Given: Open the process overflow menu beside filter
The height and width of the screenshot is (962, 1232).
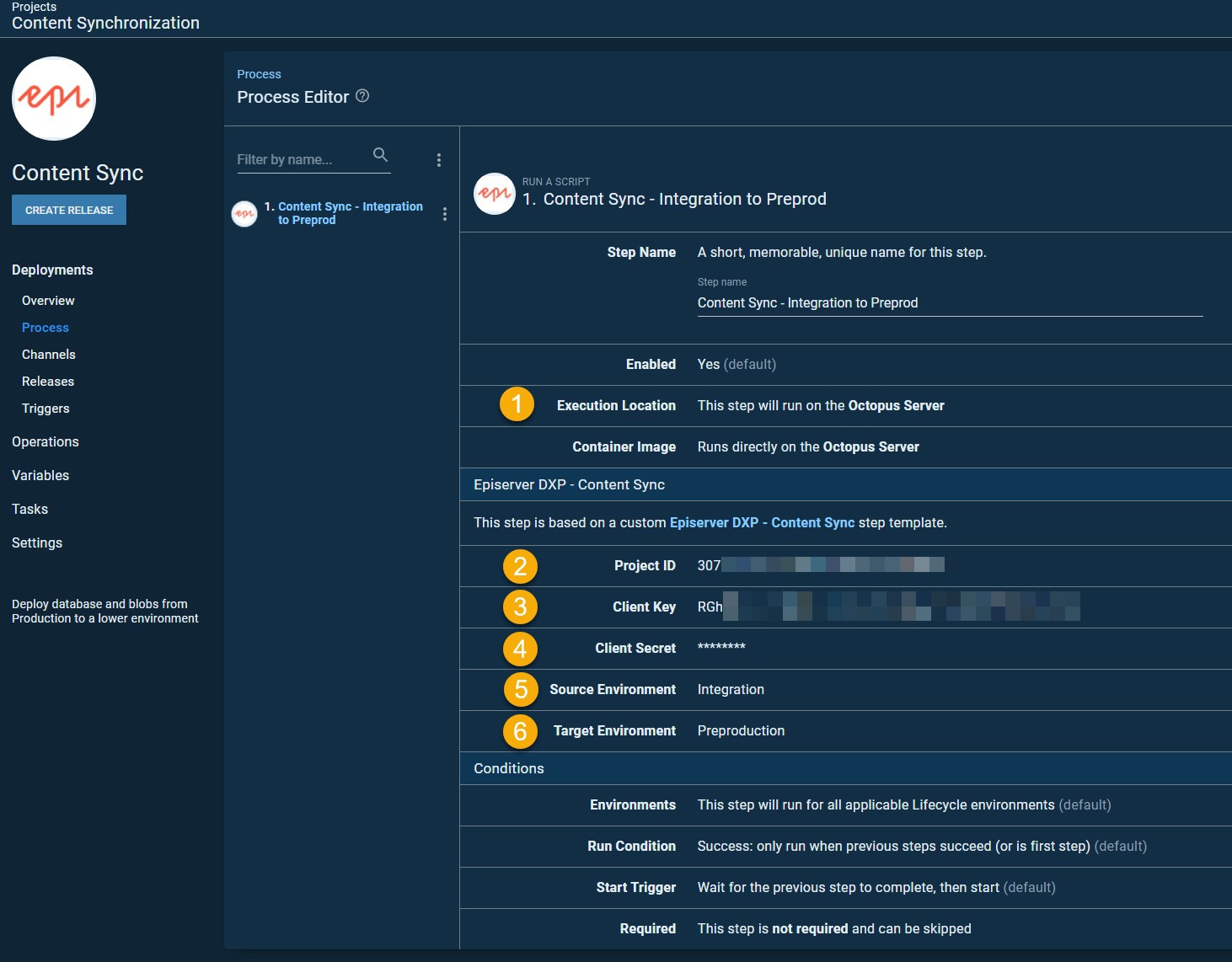Looking at the screenshot, I should [438, 160].
